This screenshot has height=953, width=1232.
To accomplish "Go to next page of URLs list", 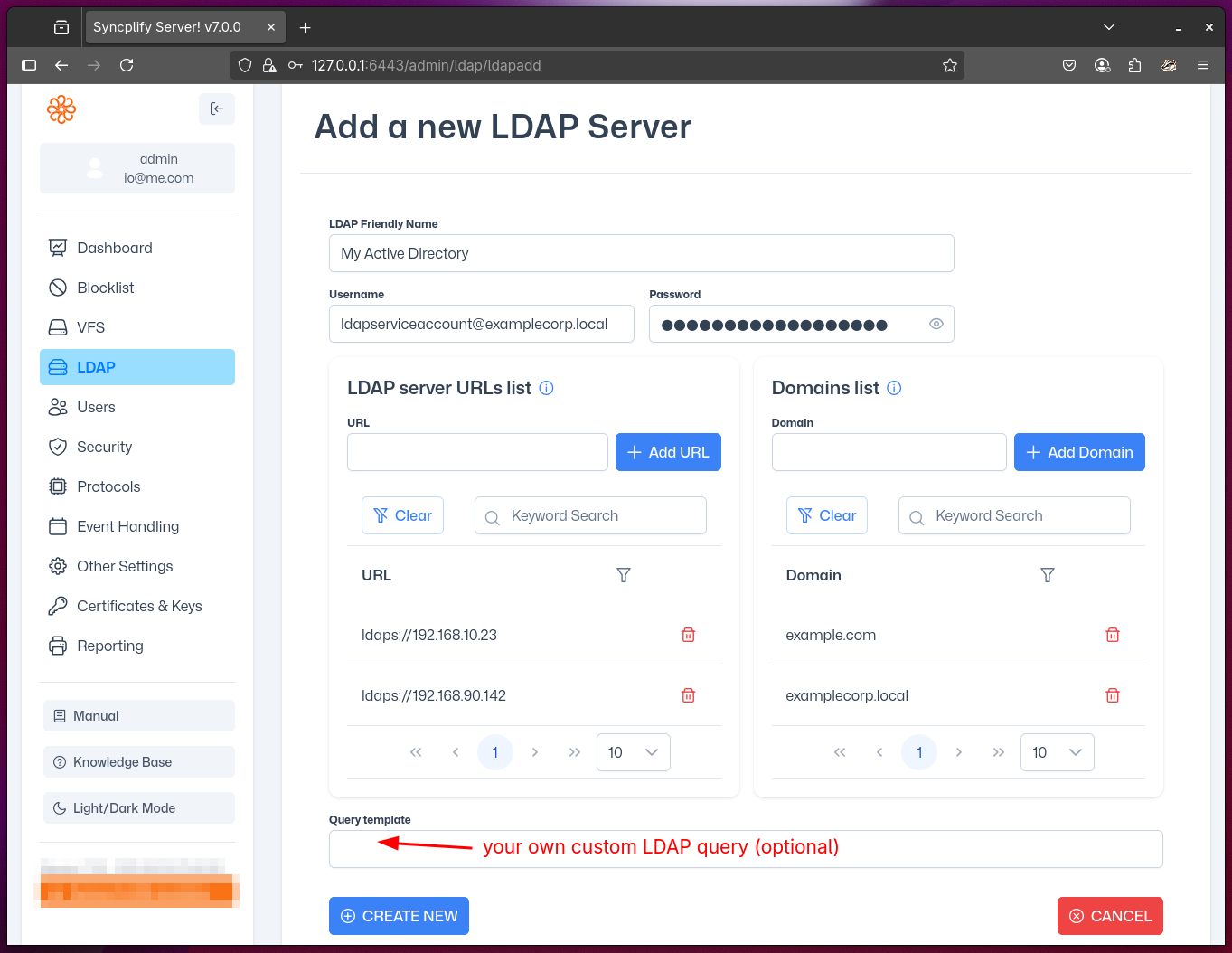I will pos(535,752).
